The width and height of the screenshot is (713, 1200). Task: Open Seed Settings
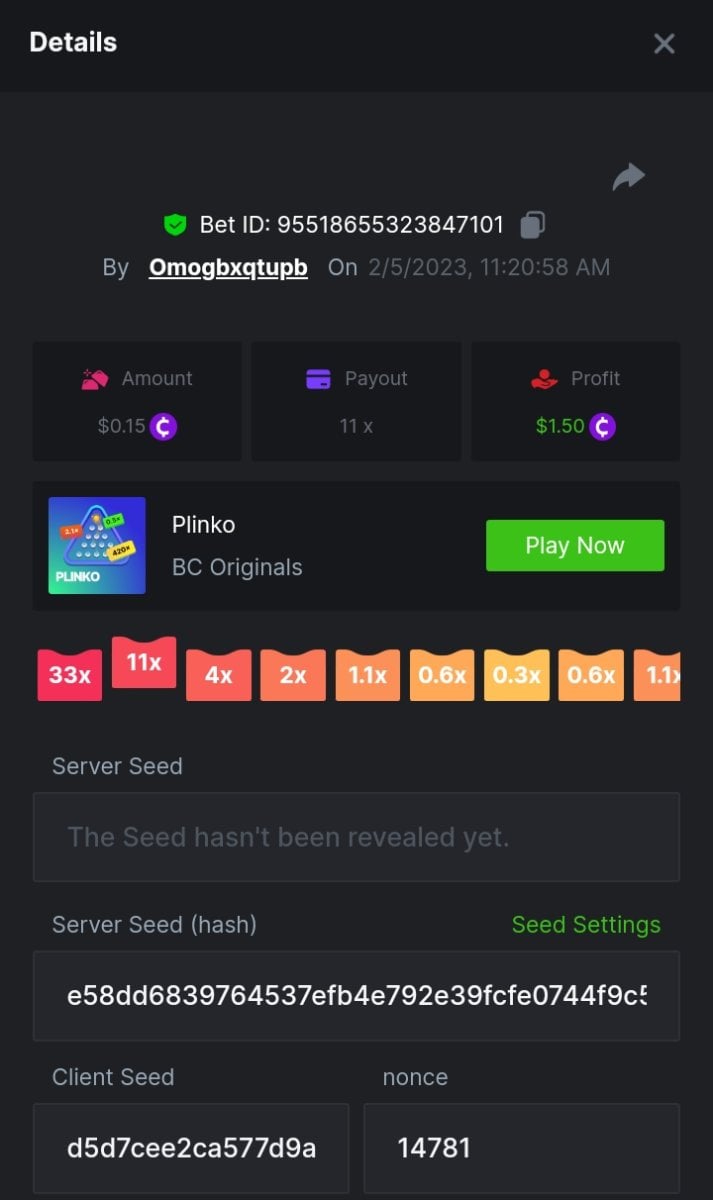point(586,925)
